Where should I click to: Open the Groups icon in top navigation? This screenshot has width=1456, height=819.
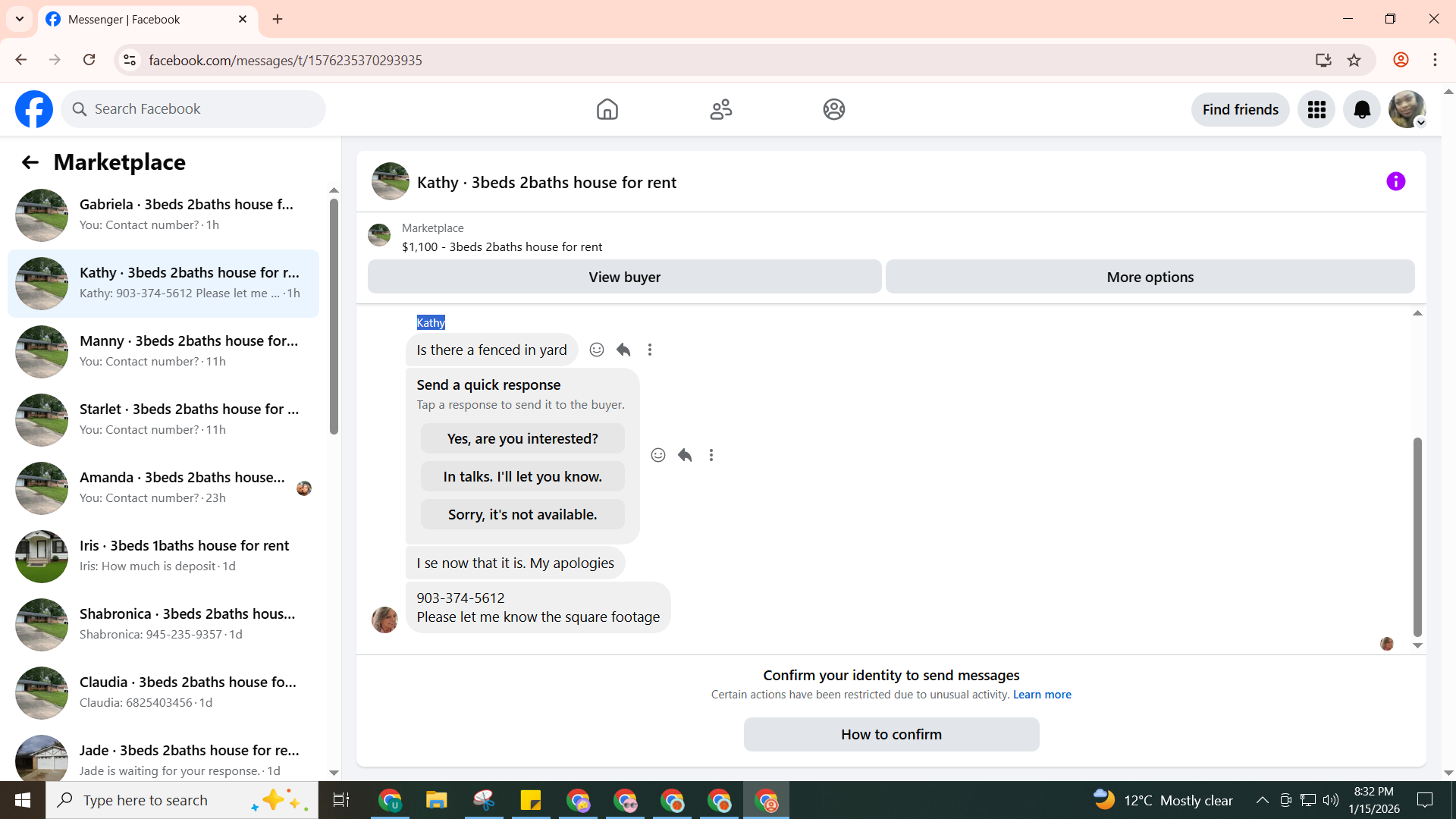tap(833, 109)
